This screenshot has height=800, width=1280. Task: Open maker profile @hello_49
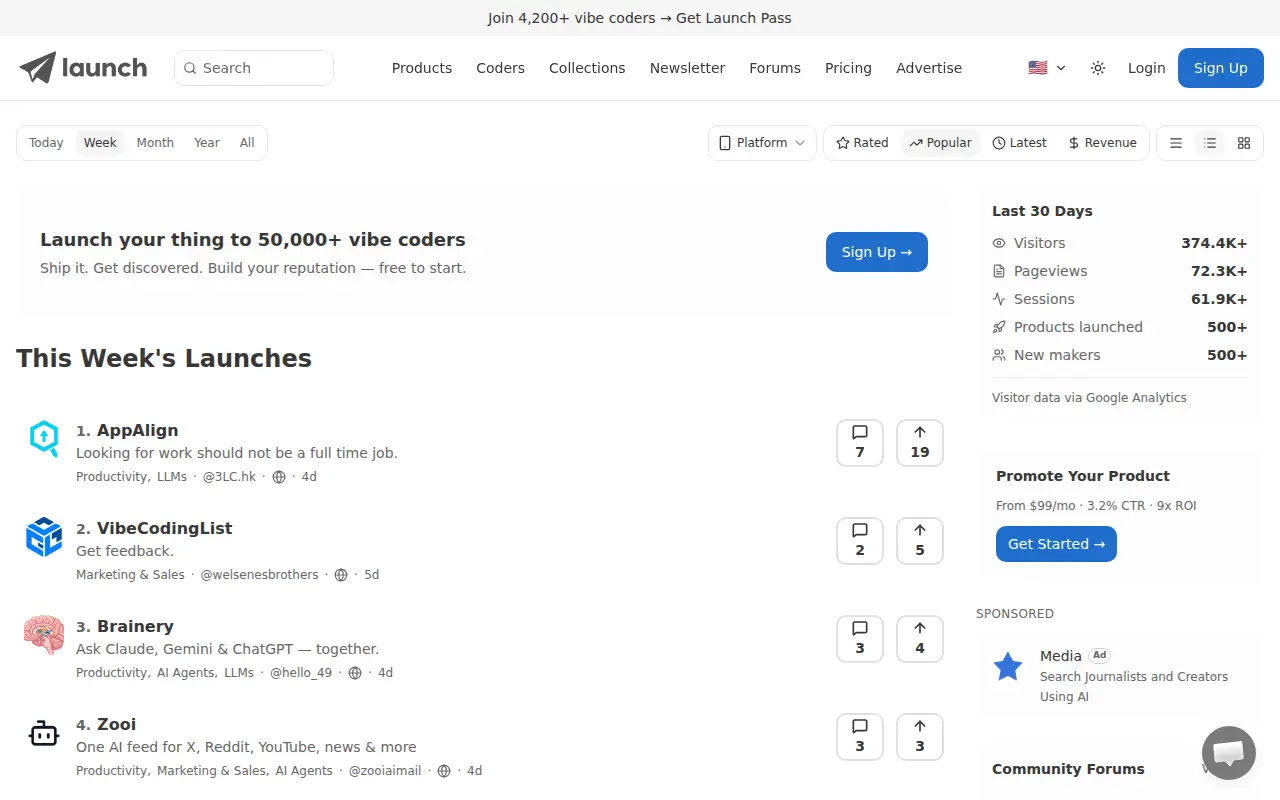301,673
